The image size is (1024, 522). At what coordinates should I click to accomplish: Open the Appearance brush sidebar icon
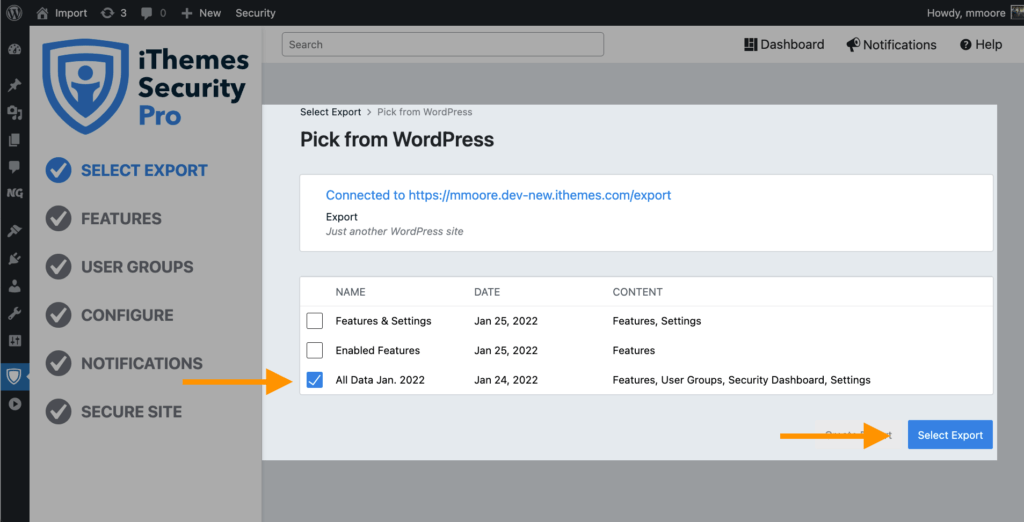(14, 231)
